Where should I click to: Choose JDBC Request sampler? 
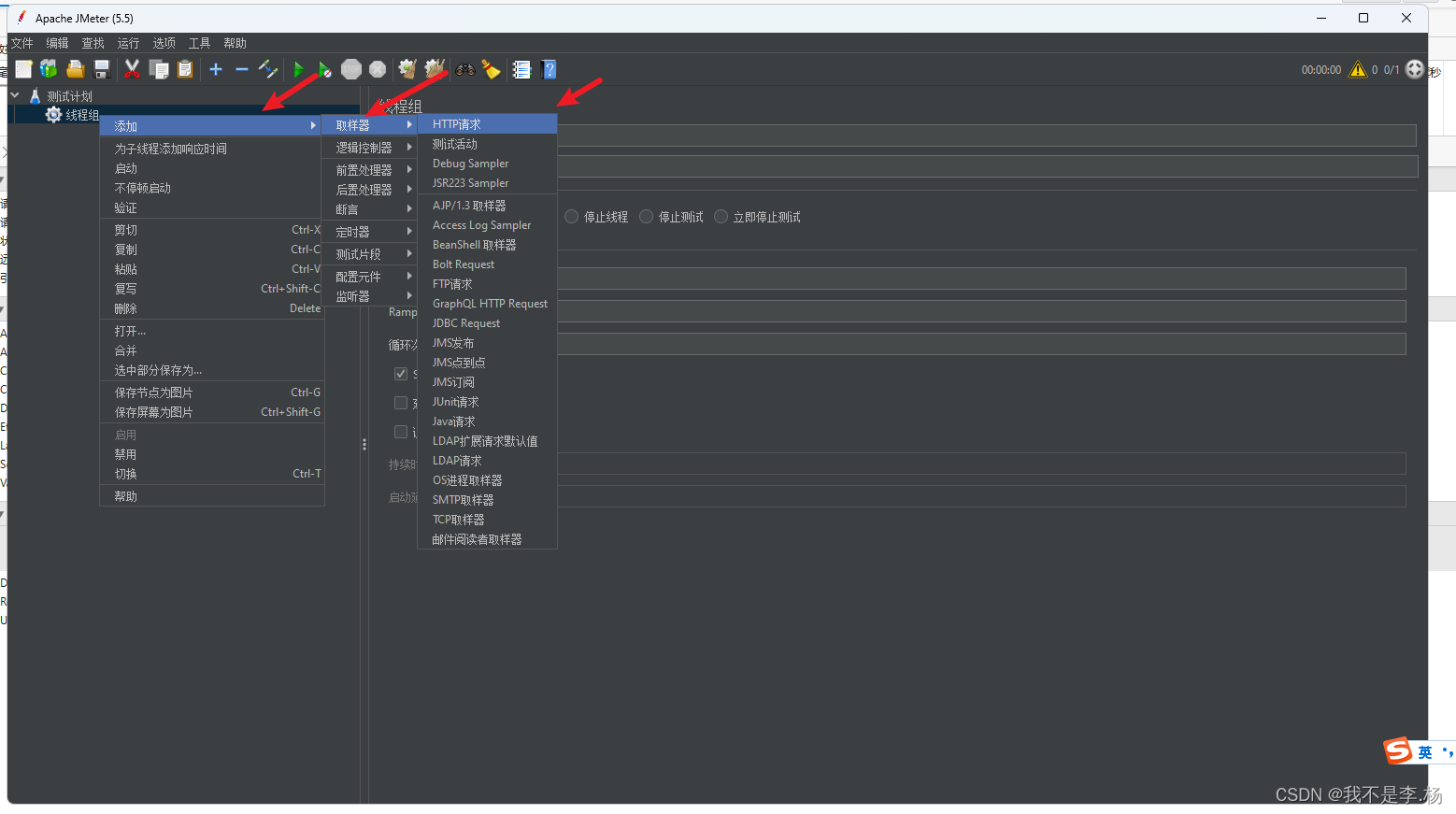[487, 323]
